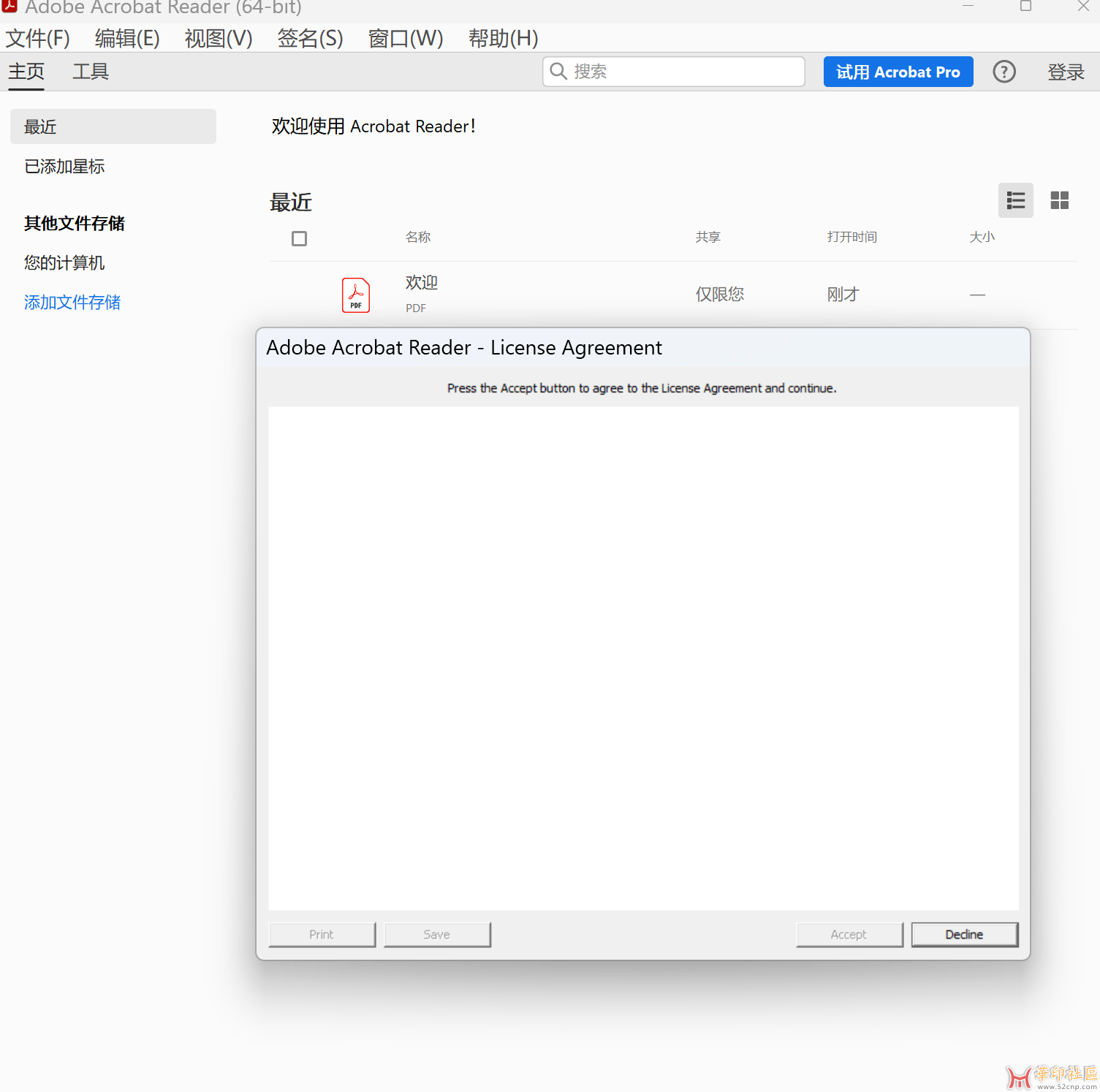1100x1092 pixels.
Task: Open the 签名(S) menu
Action: click(x=311, y=38)
